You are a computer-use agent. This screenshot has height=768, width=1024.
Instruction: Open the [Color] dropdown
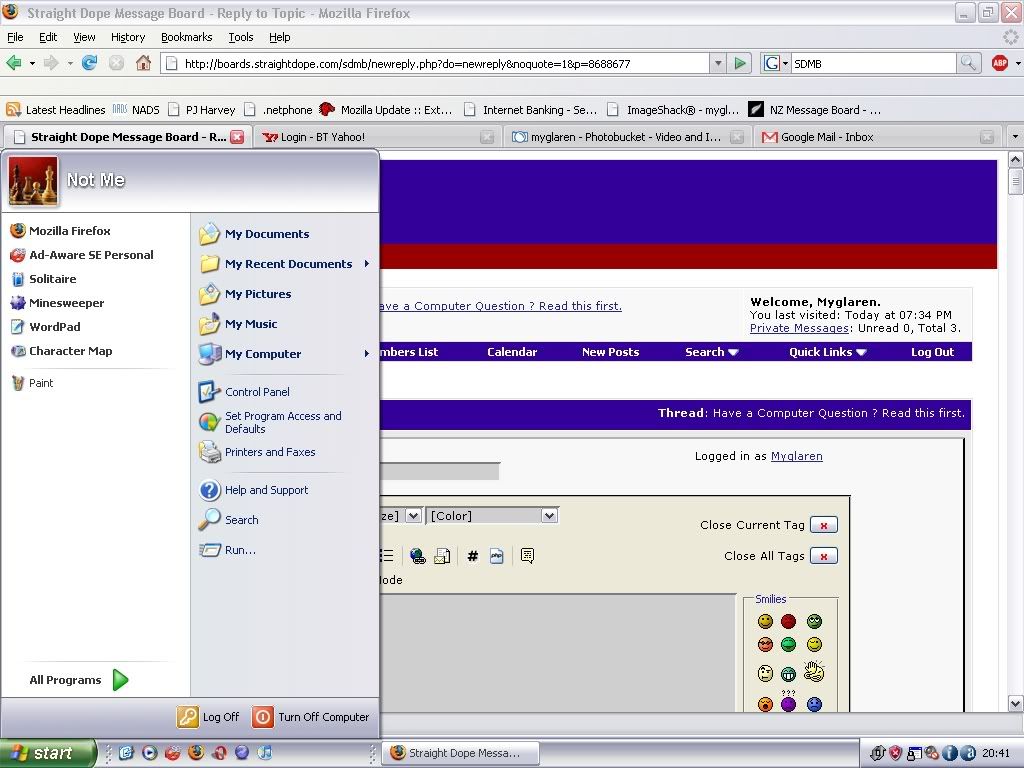[492, 516]
